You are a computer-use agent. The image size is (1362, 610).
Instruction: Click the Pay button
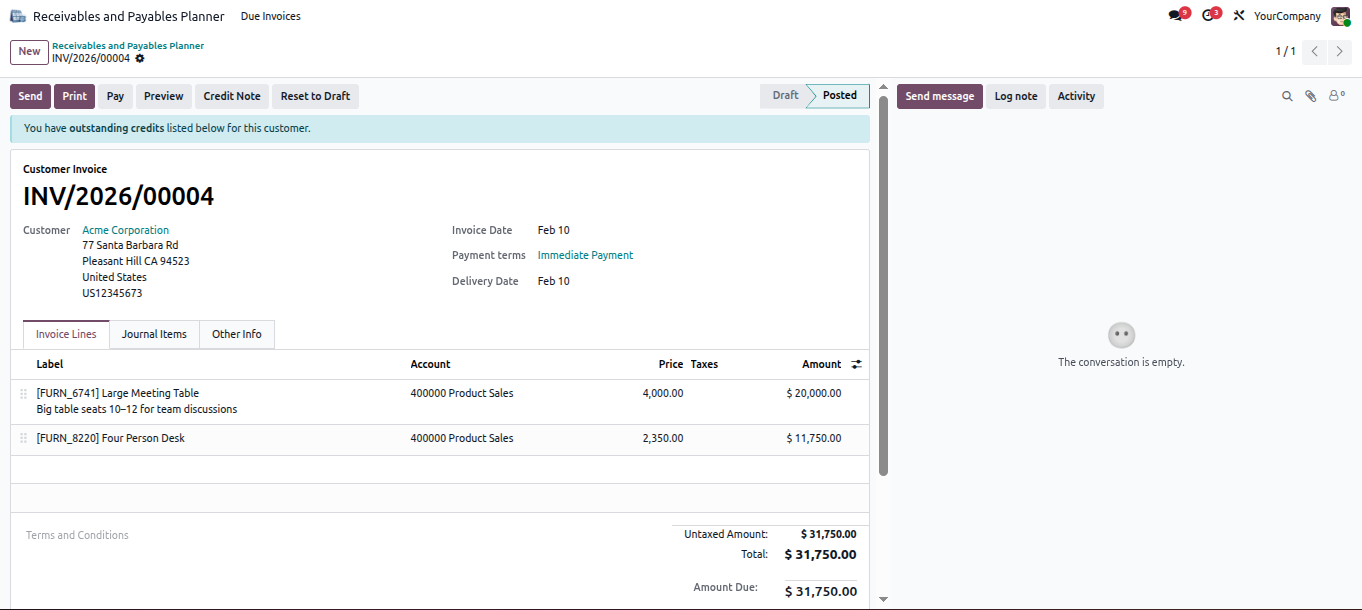[x=115, y=96]
